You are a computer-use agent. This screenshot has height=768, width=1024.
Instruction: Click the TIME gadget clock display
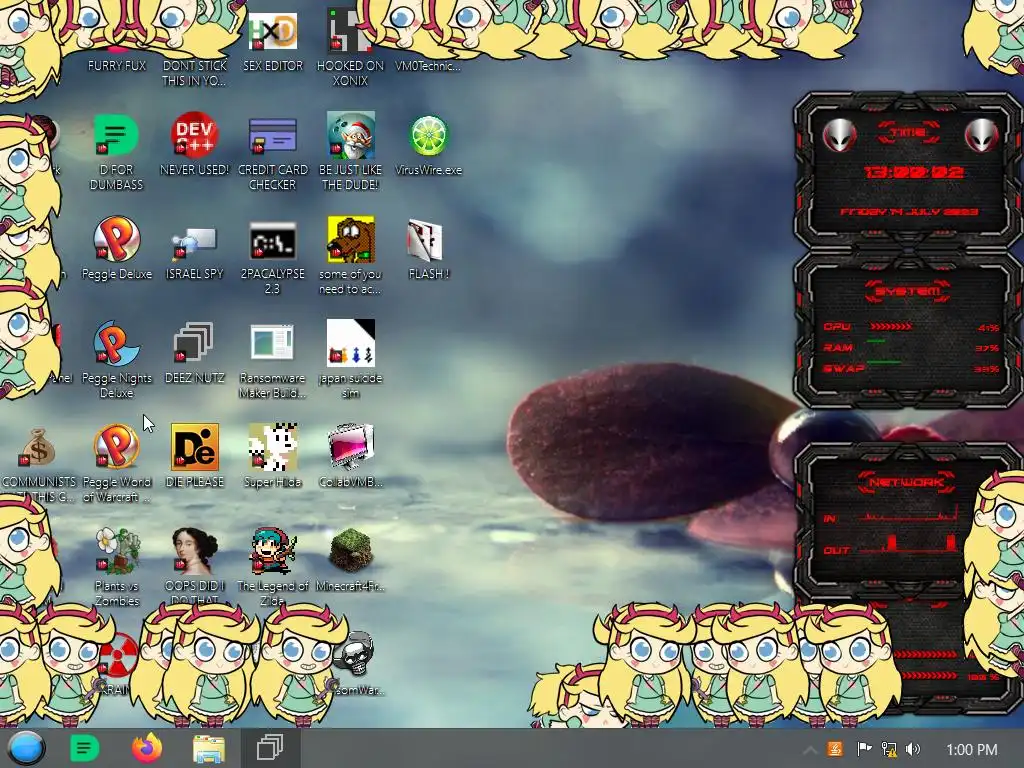[x=913, y=172]
